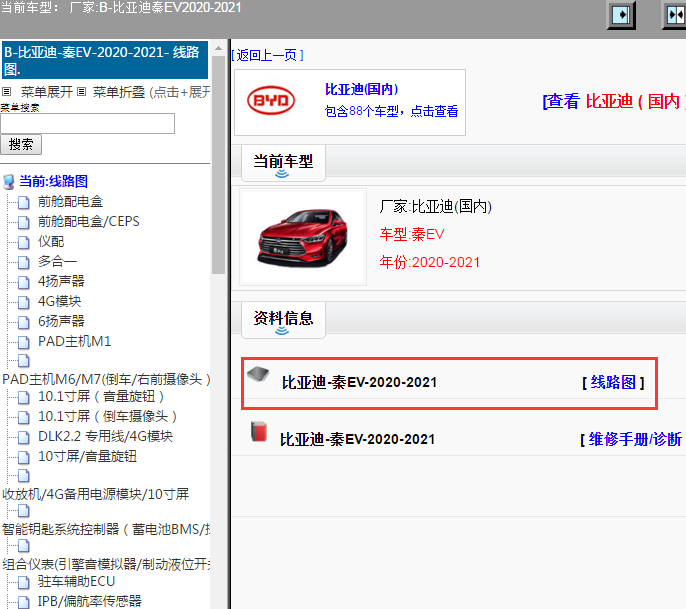Viewport: 686px width, 609px height.
Task: Click the page icon next to DLK2.2 专用线/4G模块
Action: [24, 437]
